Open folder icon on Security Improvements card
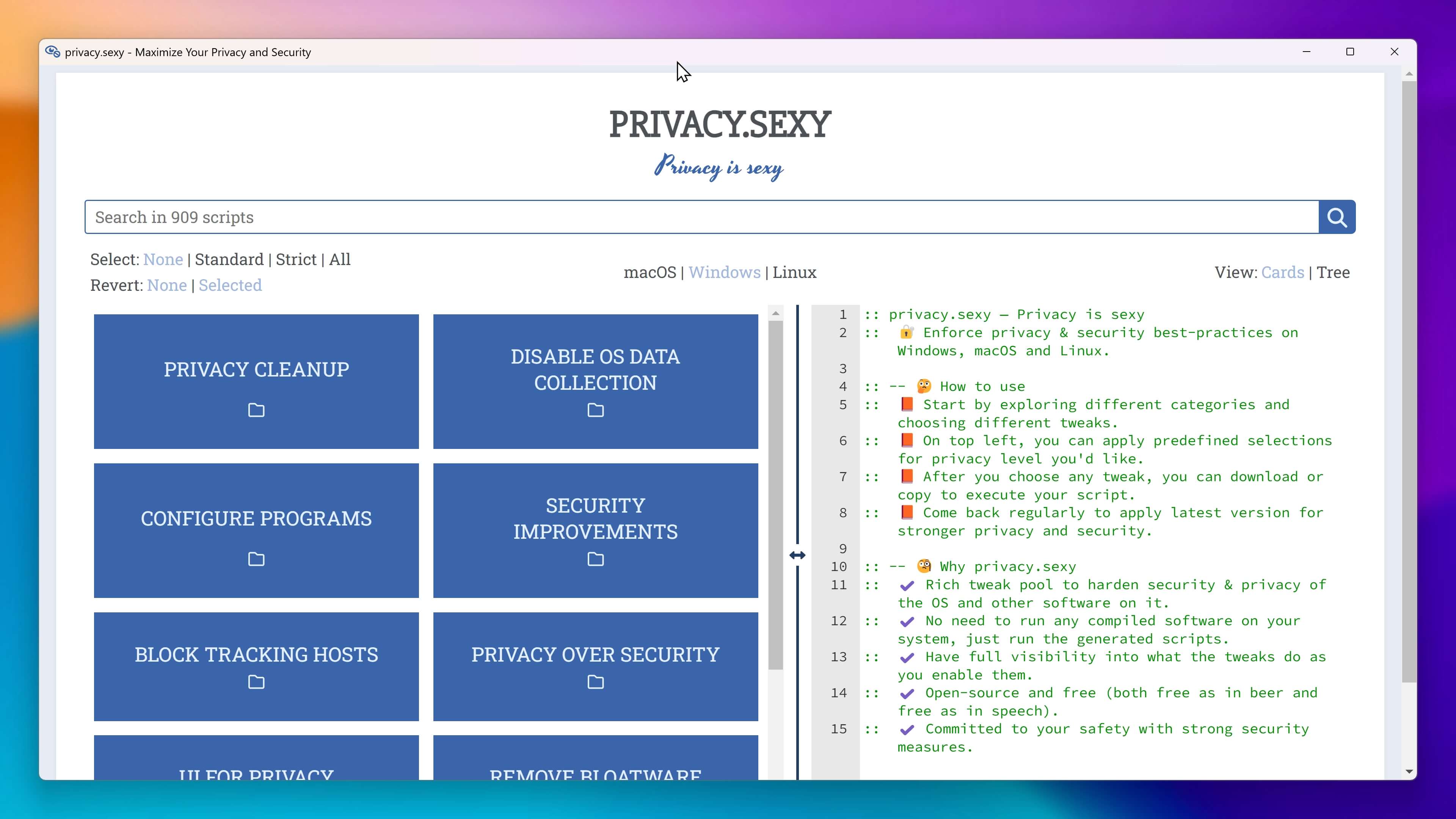This screenshot has height=819, width=1456. (x=595, y=559)
